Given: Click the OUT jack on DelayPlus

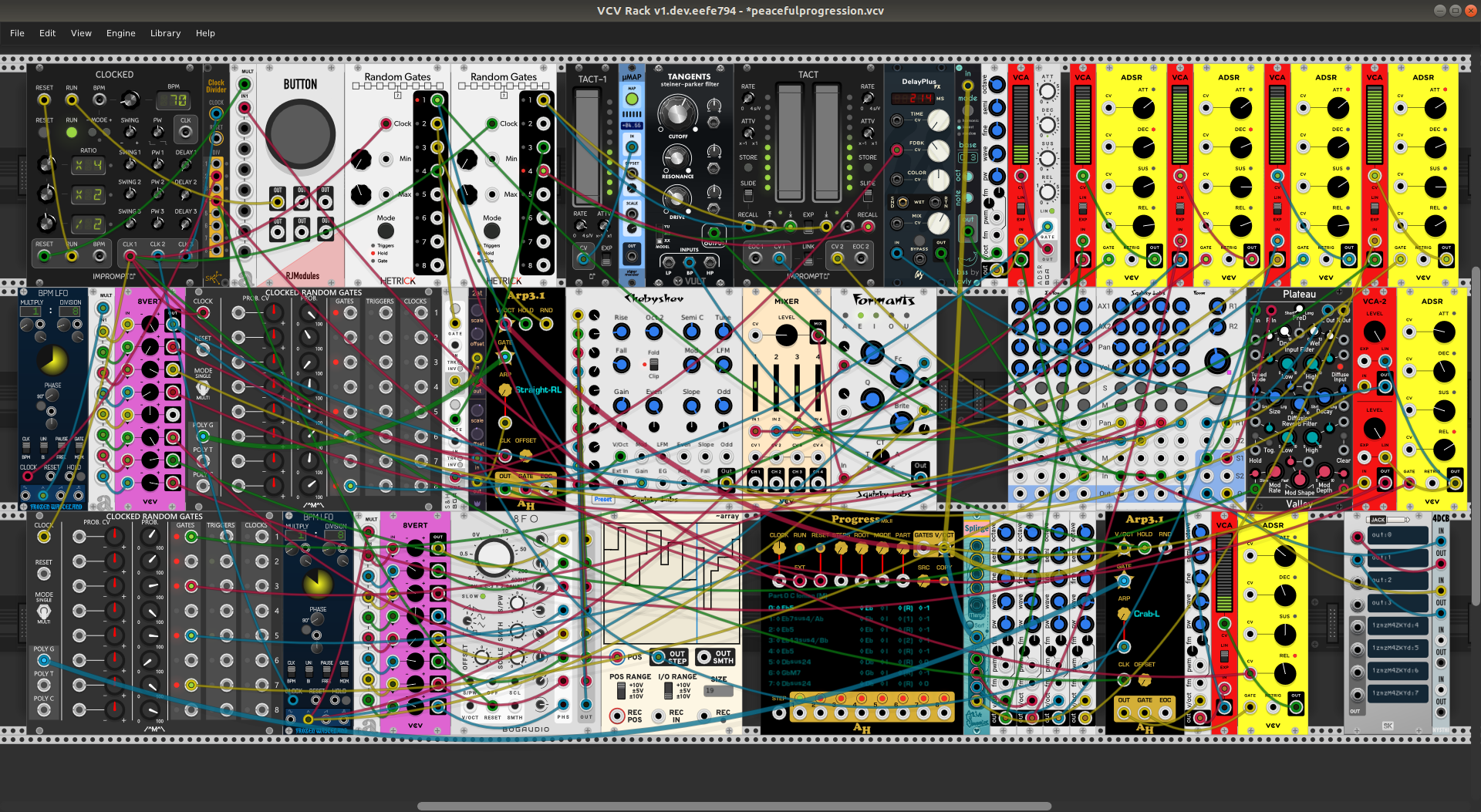Looking at the screenshot, I should [x=941, y=254].
